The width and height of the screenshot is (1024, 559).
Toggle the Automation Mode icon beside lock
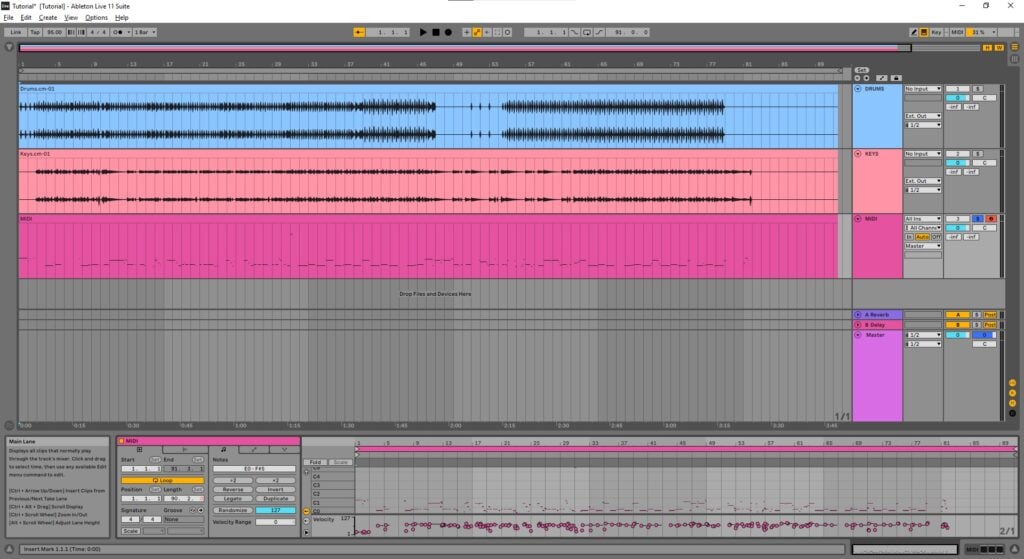pyautogui.click(x=882, y=78)
